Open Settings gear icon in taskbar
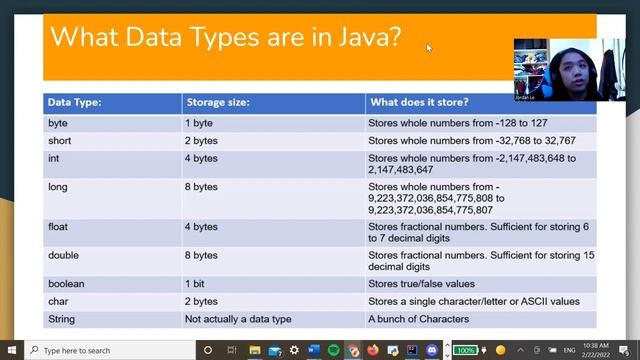Screen dimensions: 640x360 [294, 350]
